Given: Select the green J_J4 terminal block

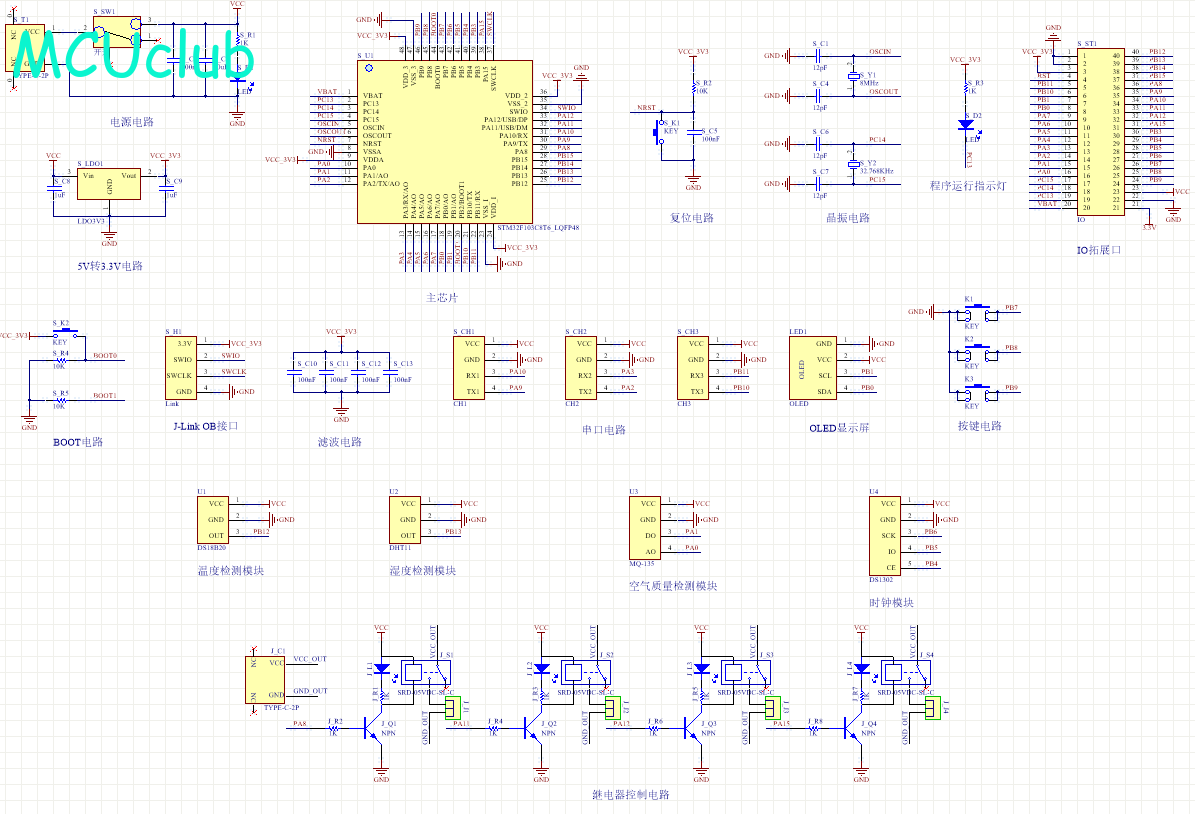Looking at the screenshot, I should [934, 708].
